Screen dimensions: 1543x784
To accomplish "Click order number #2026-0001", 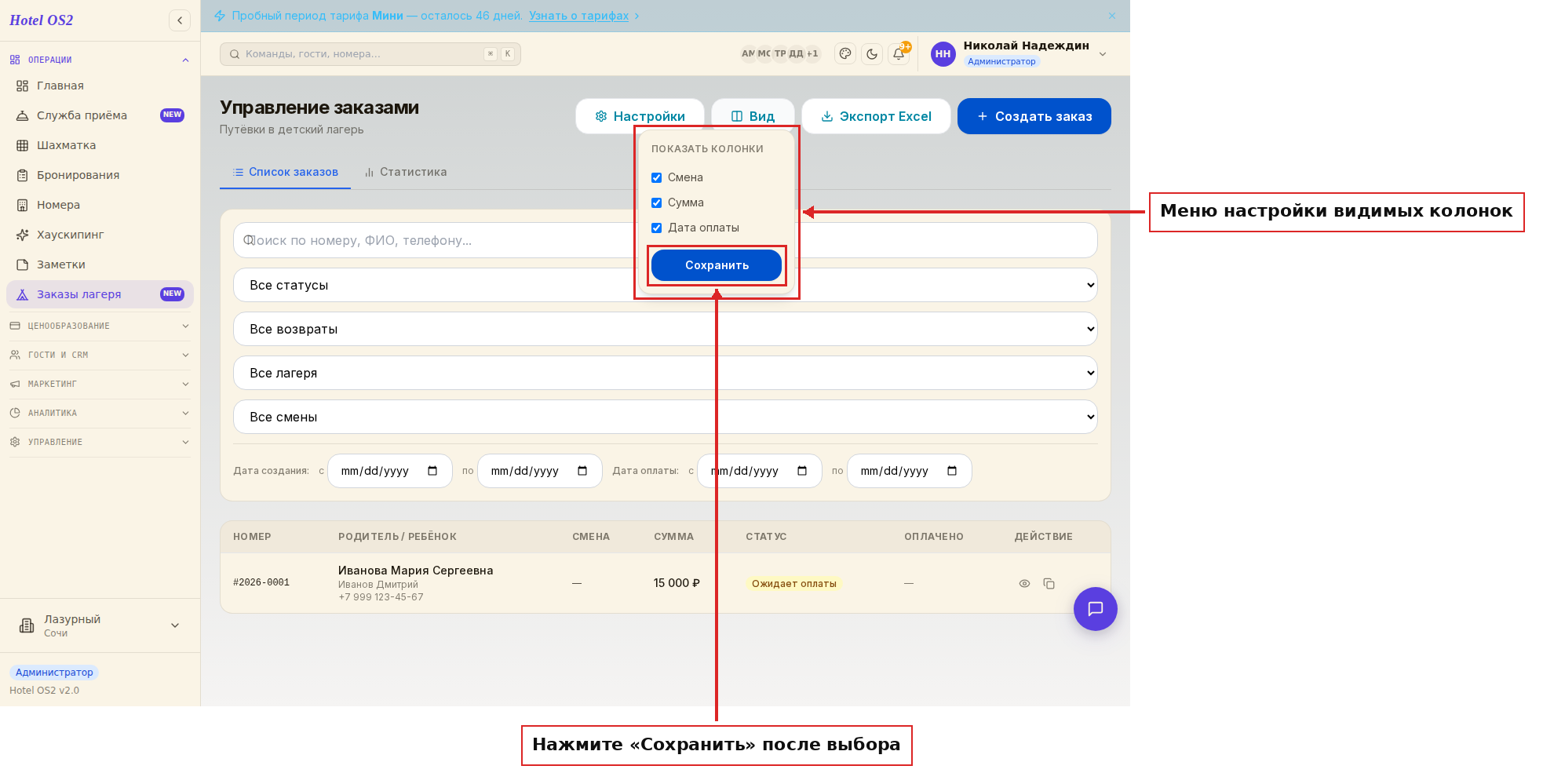I will (261, 582).
